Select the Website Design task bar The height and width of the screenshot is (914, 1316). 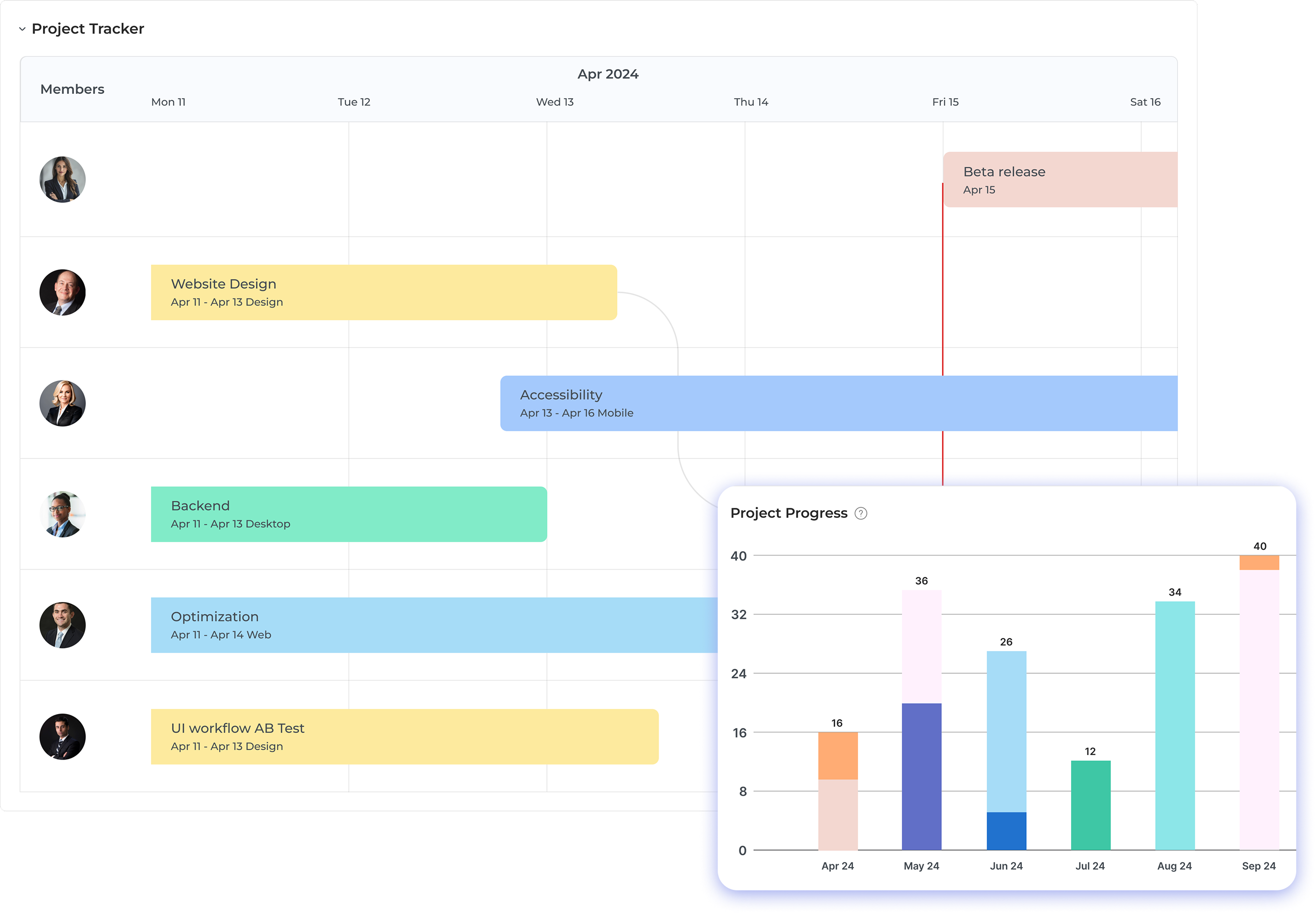coord(384,293)
